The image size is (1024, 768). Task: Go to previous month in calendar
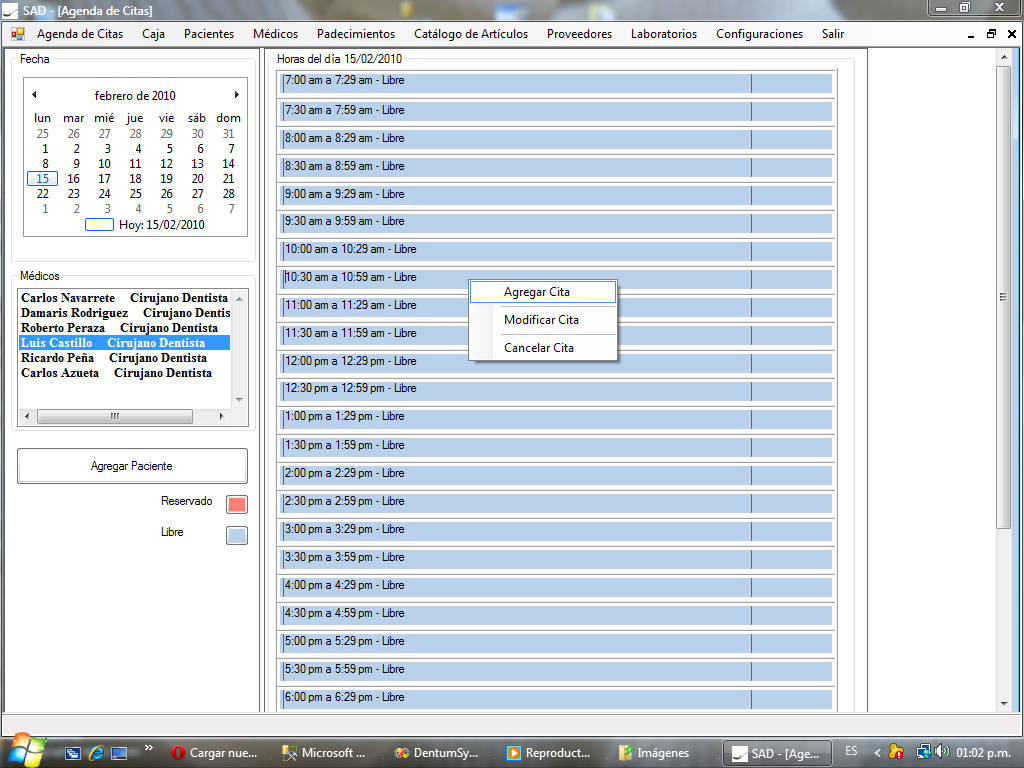[34, 95]
